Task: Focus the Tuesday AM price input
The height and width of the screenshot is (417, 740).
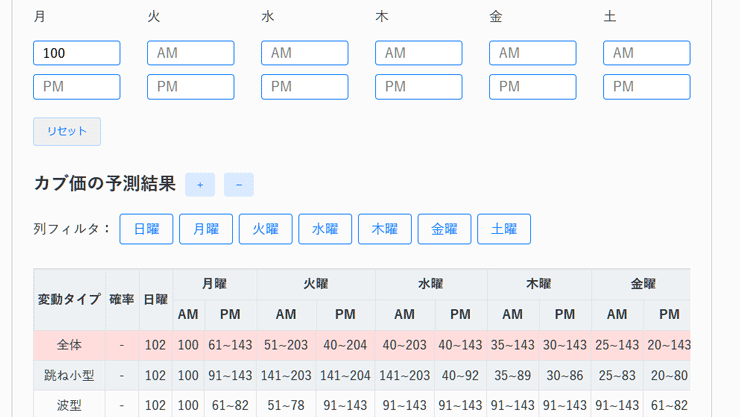Action: (x=191, y=53)
